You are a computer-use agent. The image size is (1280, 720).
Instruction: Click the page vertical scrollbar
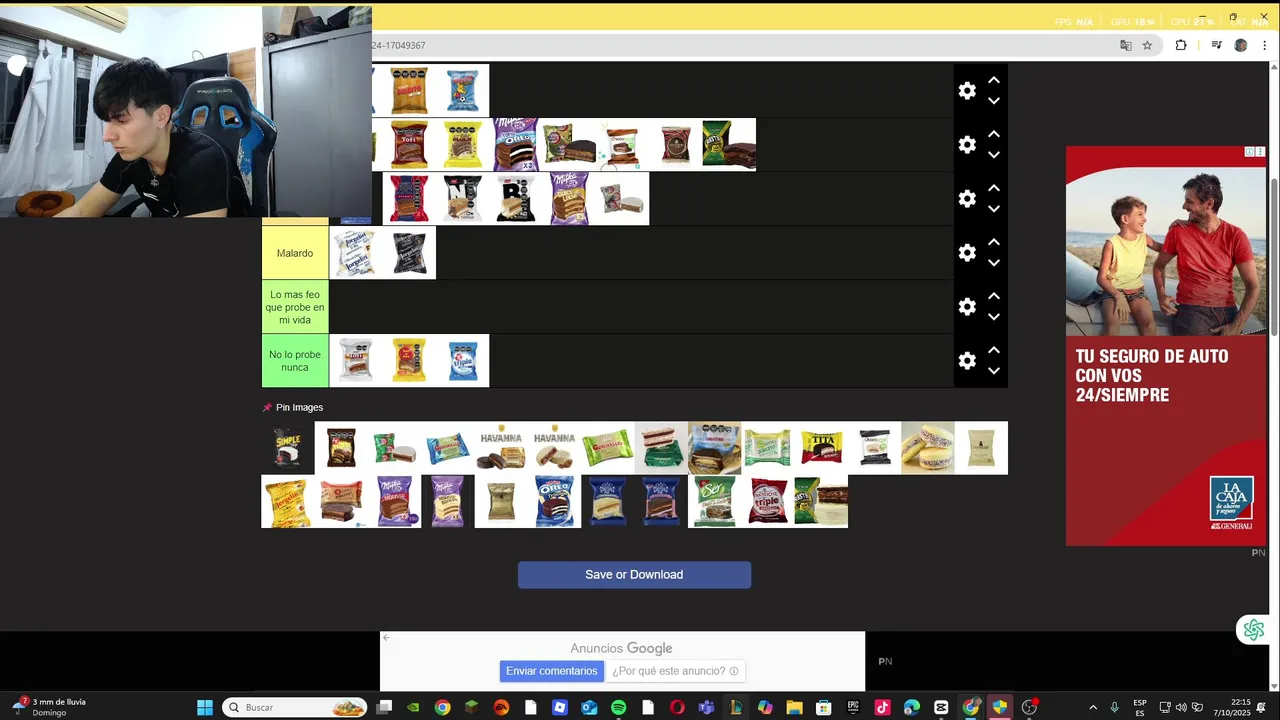coord(1273,255)
